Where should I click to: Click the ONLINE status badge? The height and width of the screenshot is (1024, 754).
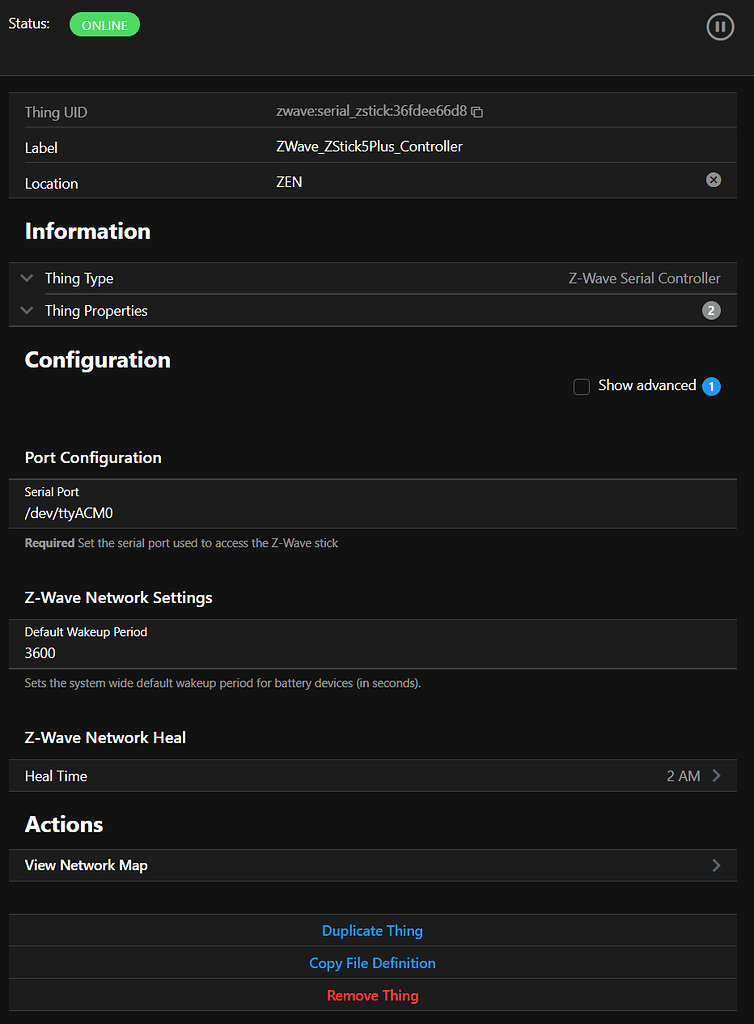click(104, 24)
